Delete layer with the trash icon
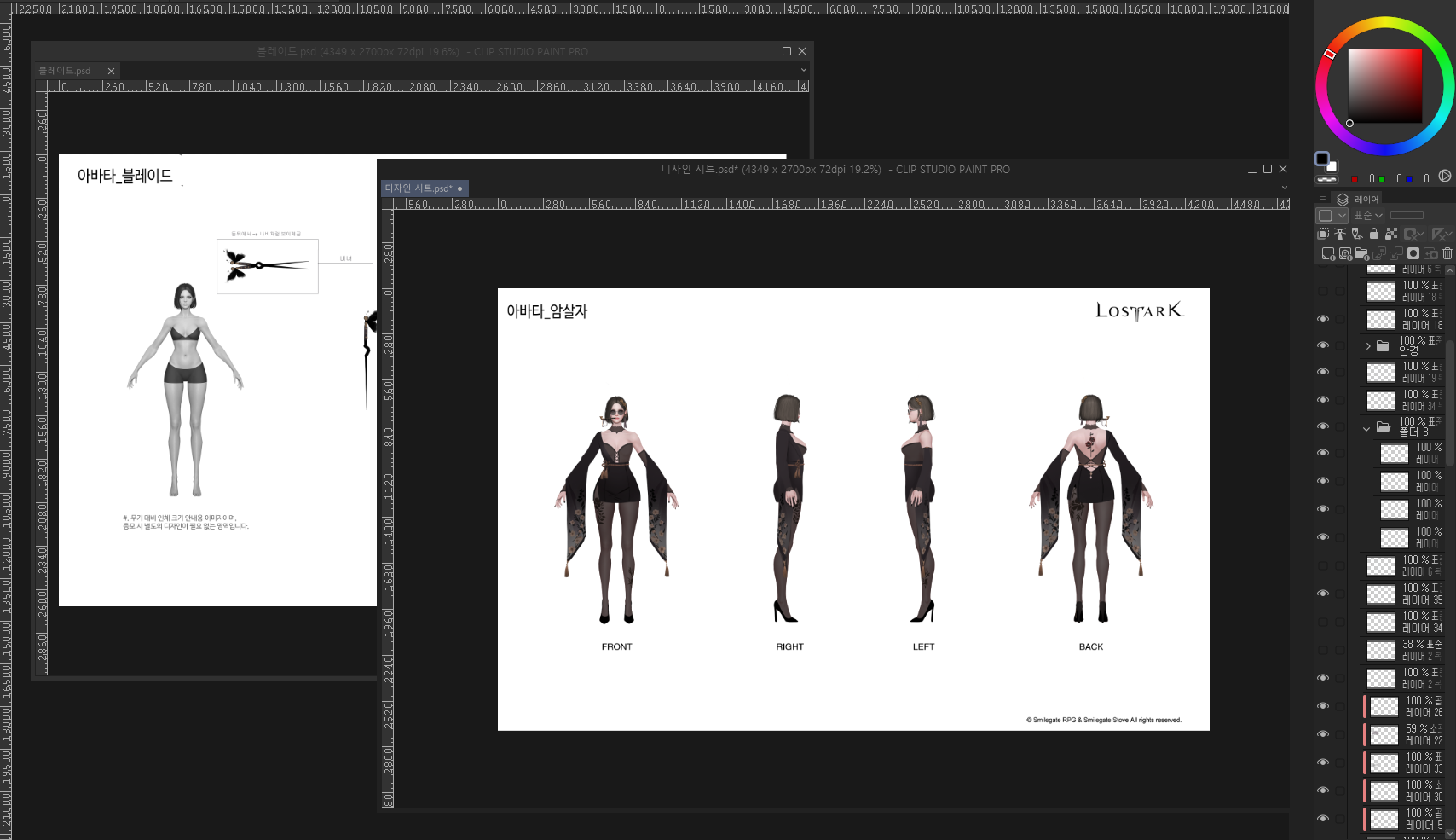The width and height of the screenshot is (1456, 840). coord(1447,253)
